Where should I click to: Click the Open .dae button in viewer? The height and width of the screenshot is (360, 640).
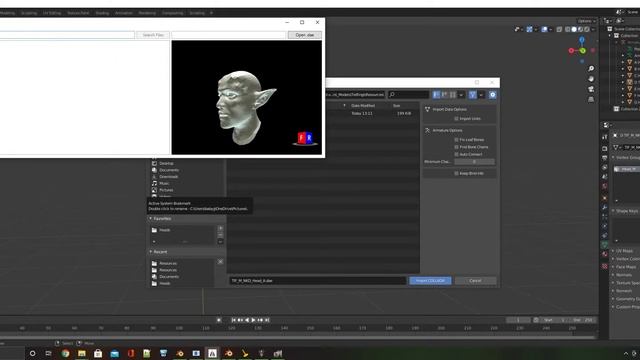tap(305, 35)
